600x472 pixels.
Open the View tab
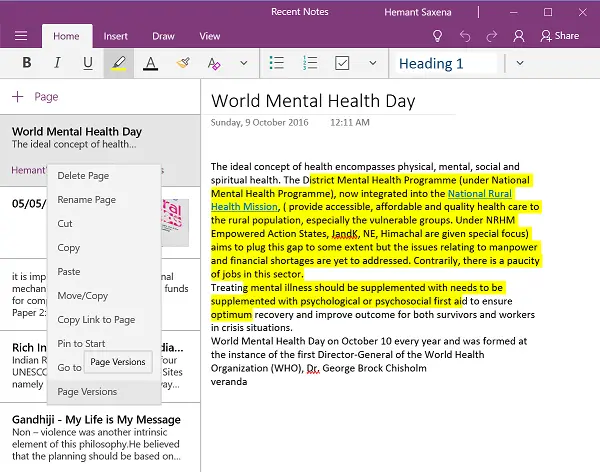click(x=210, y=36)
